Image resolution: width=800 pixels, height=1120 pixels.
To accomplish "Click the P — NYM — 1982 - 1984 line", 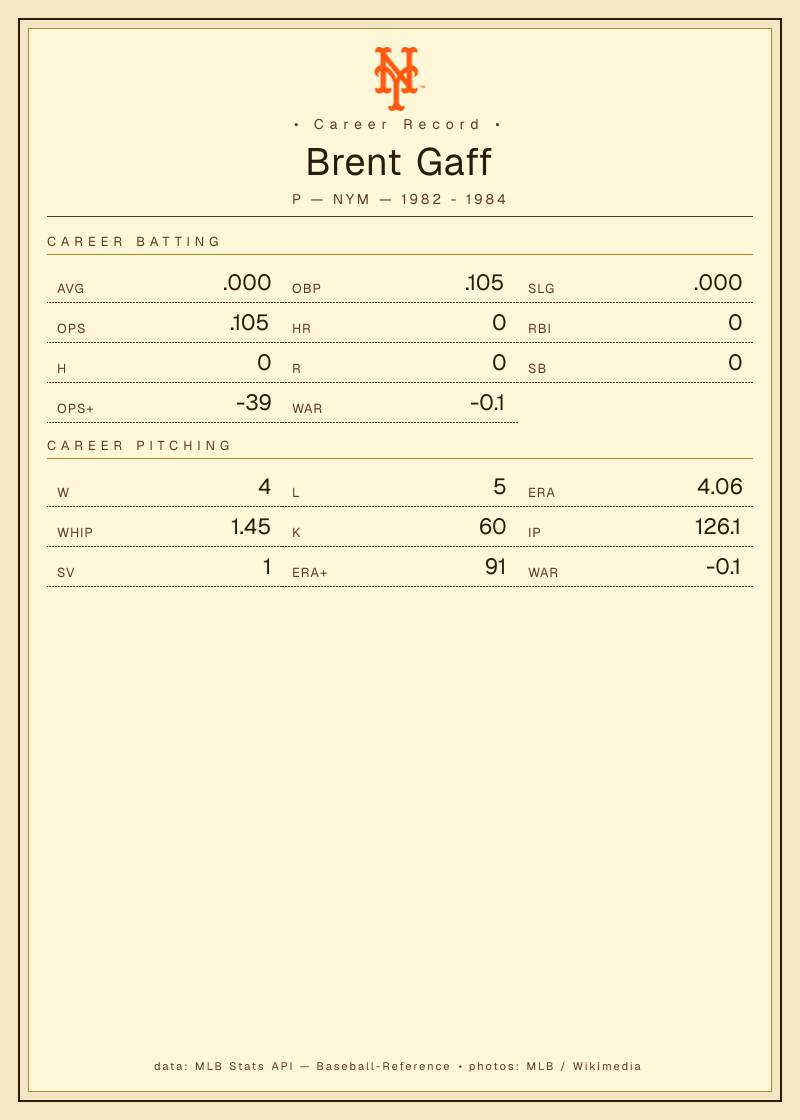I will point(399,199).
